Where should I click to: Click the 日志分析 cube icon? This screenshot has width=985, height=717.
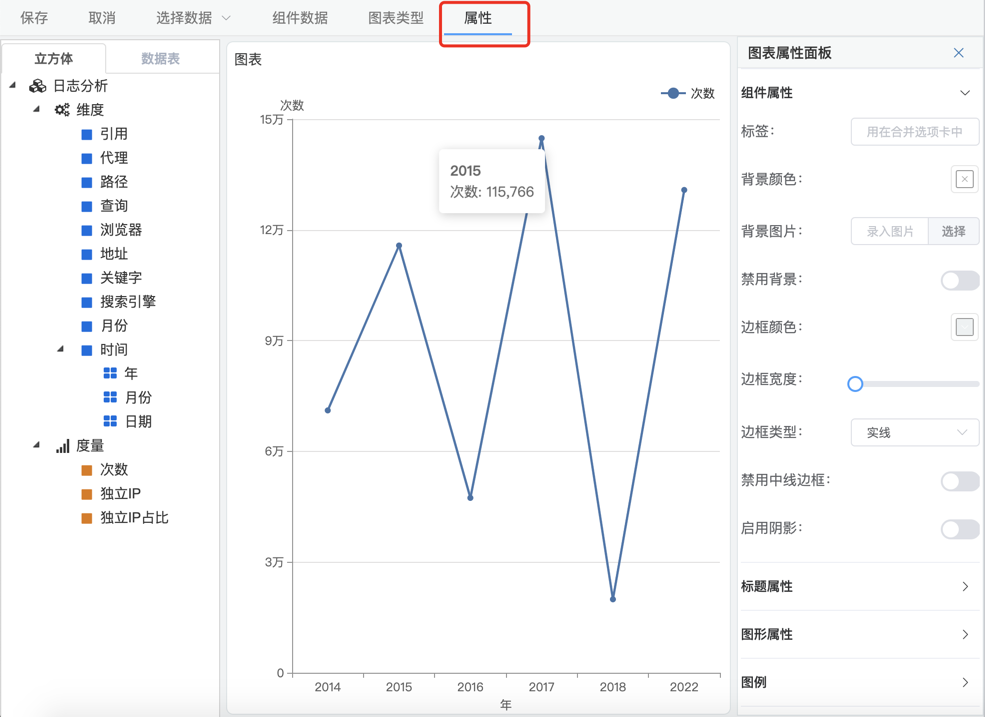point(37,86)
